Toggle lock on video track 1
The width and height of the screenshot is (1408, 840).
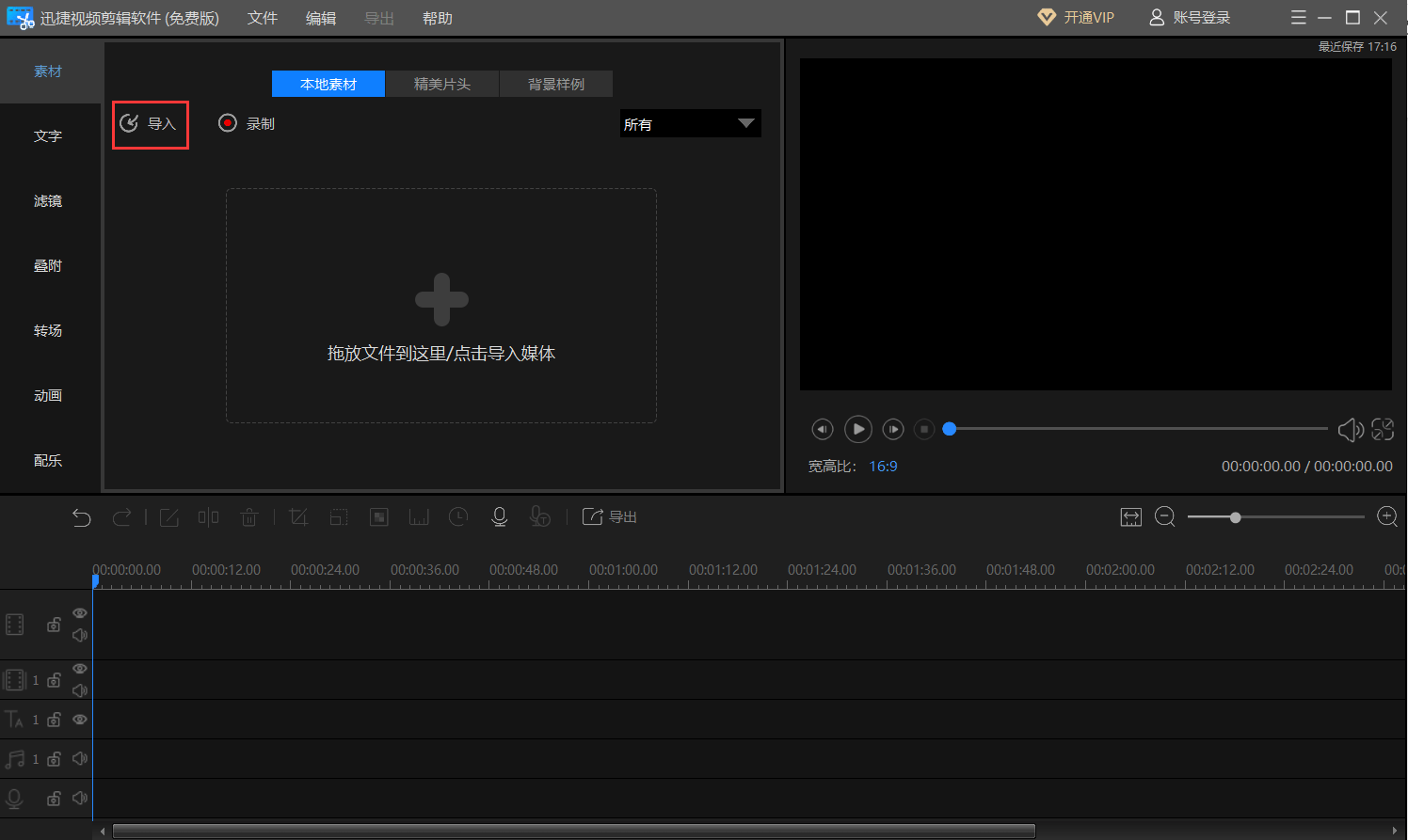pyautogui.click(x=54, y=680)
